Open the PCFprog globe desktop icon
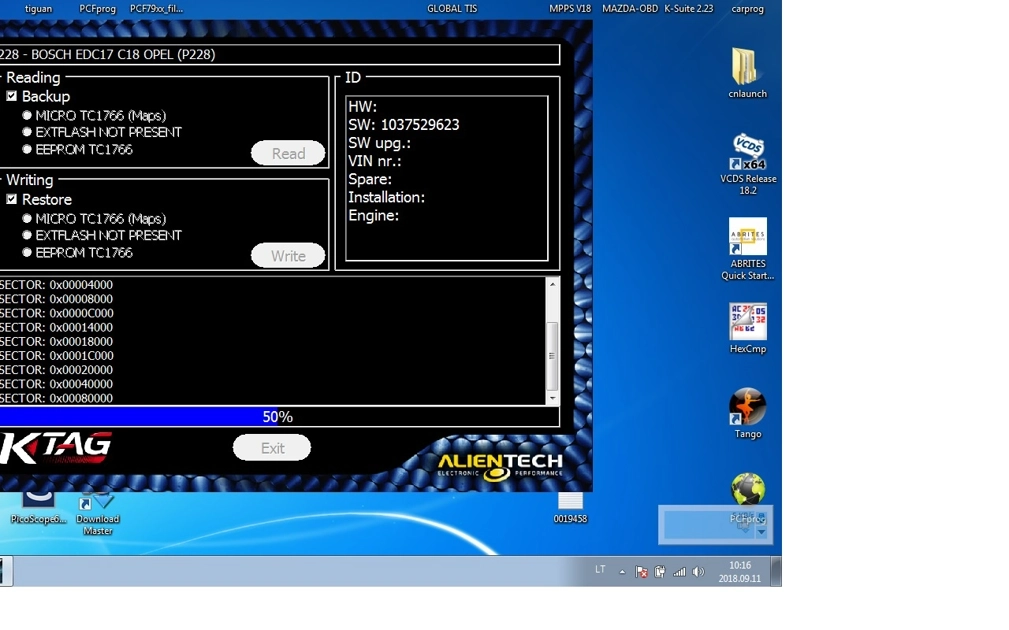 (747, 490)
